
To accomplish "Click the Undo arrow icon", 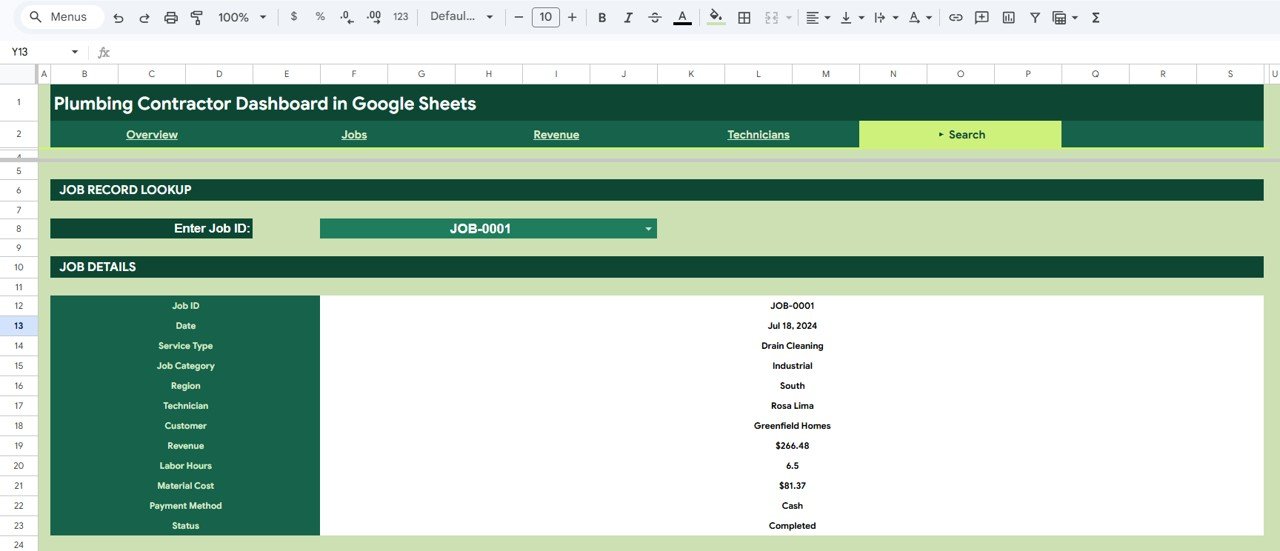I will [119, 18].
